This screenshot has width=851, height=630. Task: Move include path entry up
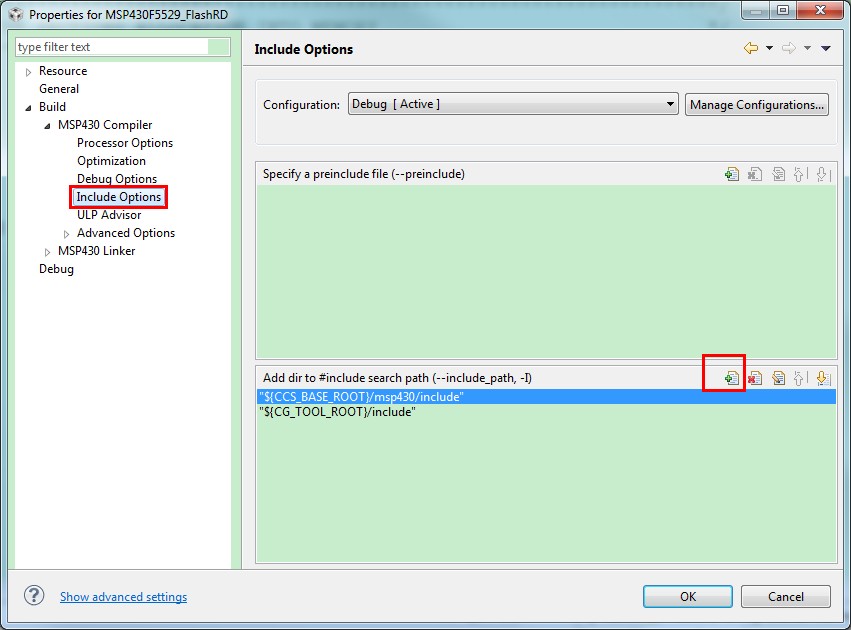(800, 378)
